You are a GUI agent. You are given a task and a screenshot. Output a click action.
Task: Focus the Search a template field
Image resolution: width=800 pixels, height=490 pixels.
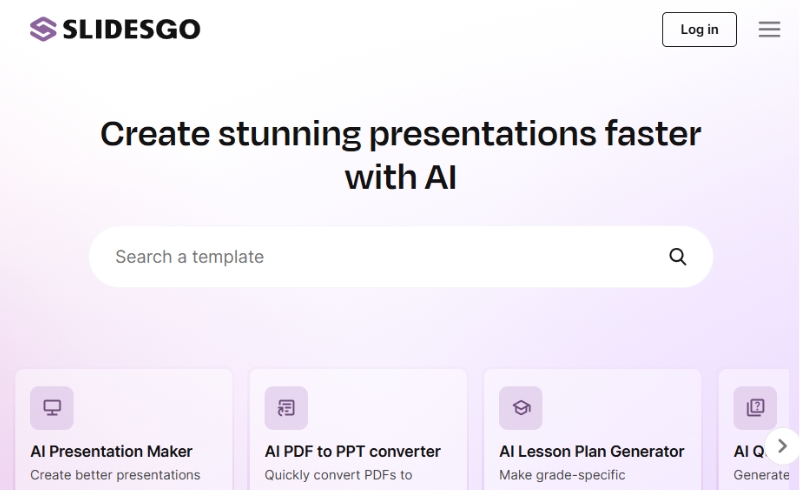pyautogui.click(x=401, y=257)
